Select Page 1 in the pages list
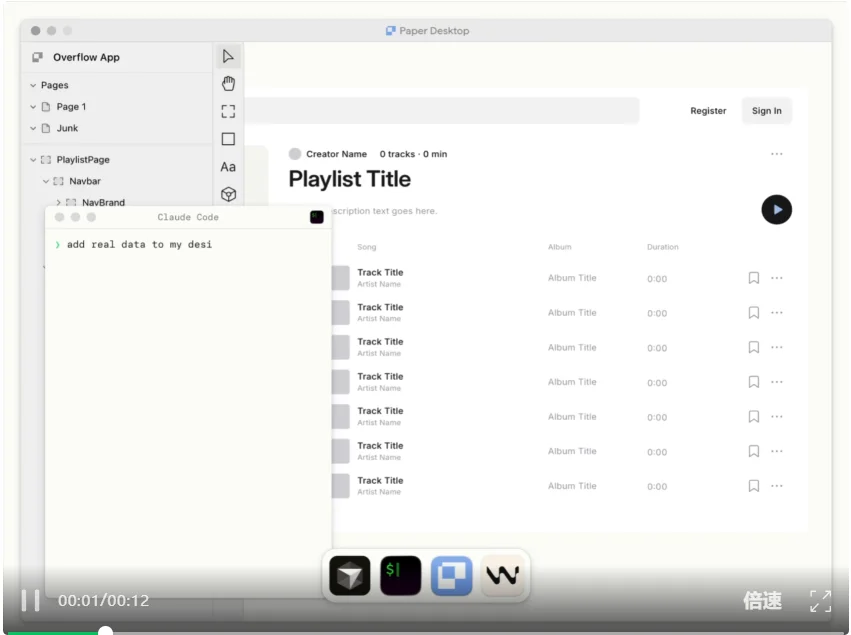This screenshot has width=851, height=635. coord(71,107)
